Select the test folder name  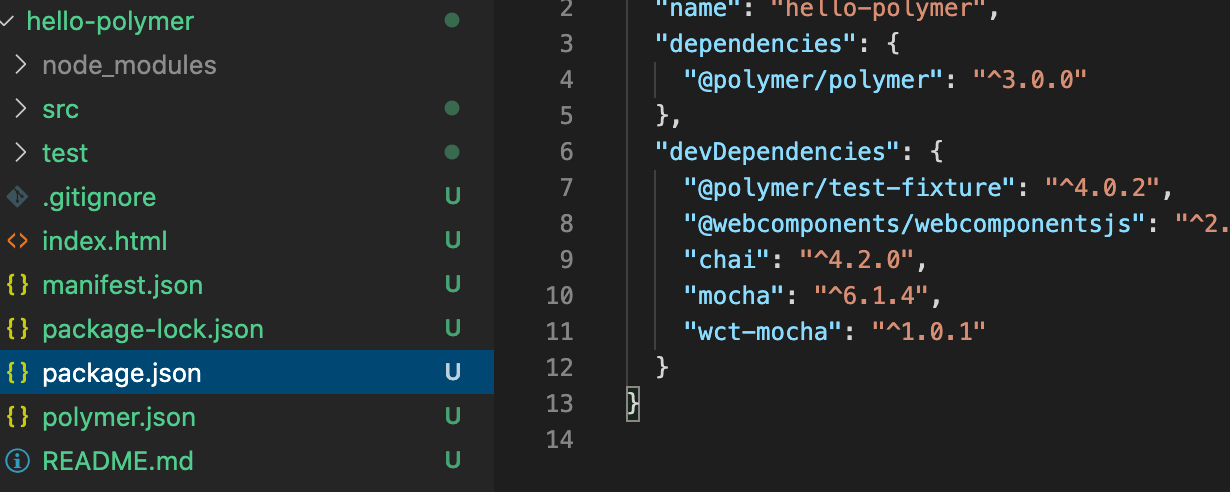[65, 153]
